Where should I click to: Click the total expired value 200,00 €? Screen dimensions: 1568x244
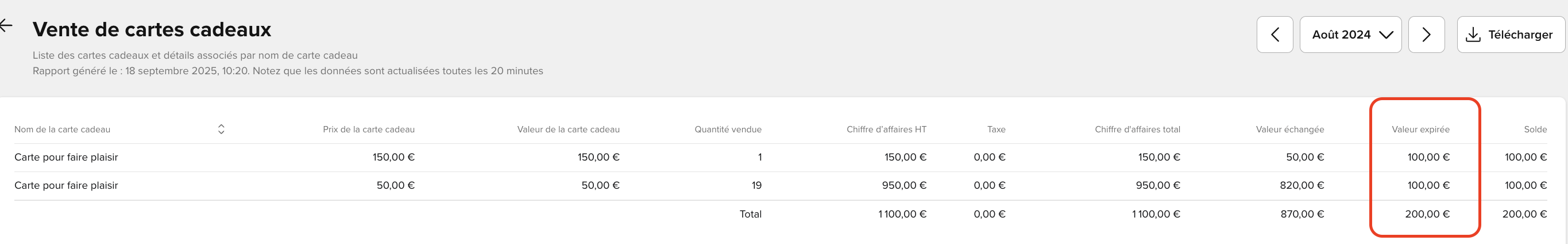click(x=1427, y=214)
